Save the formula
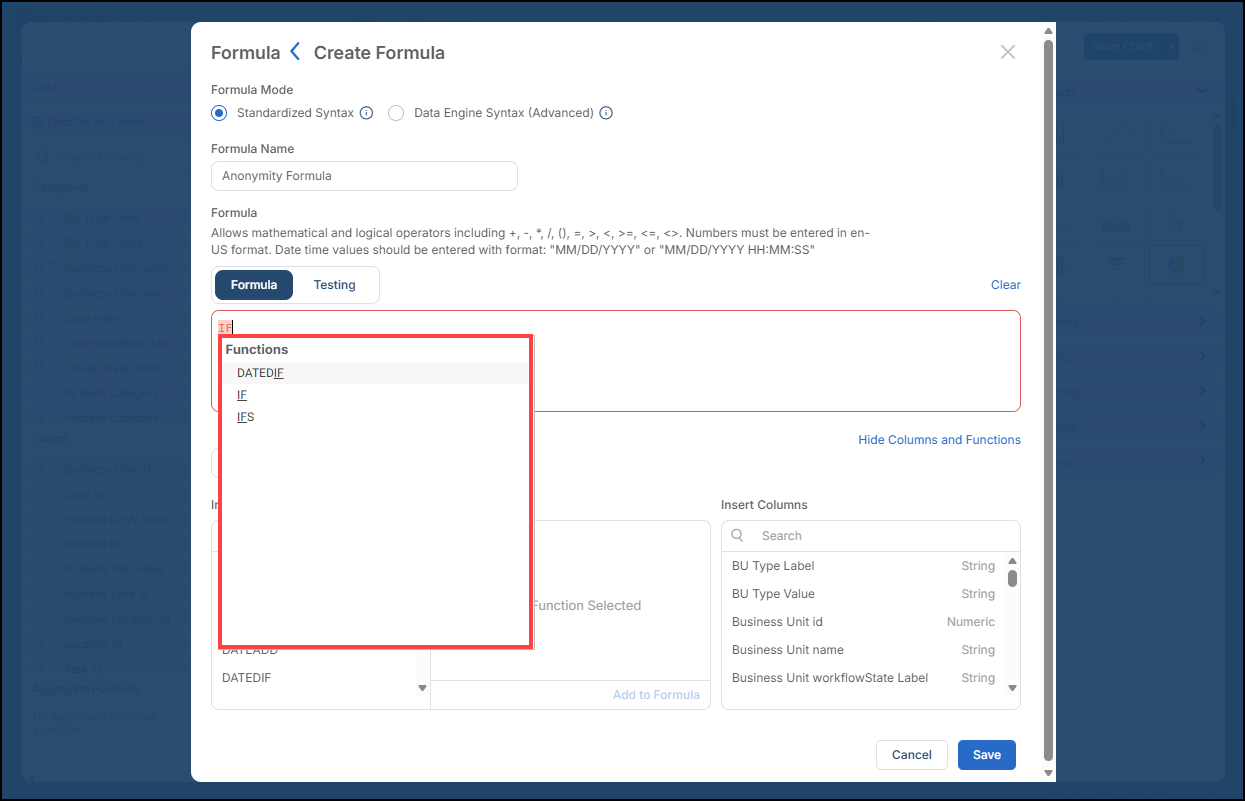The height and width of the screenshot is (801, 1245). pos(987,755)
